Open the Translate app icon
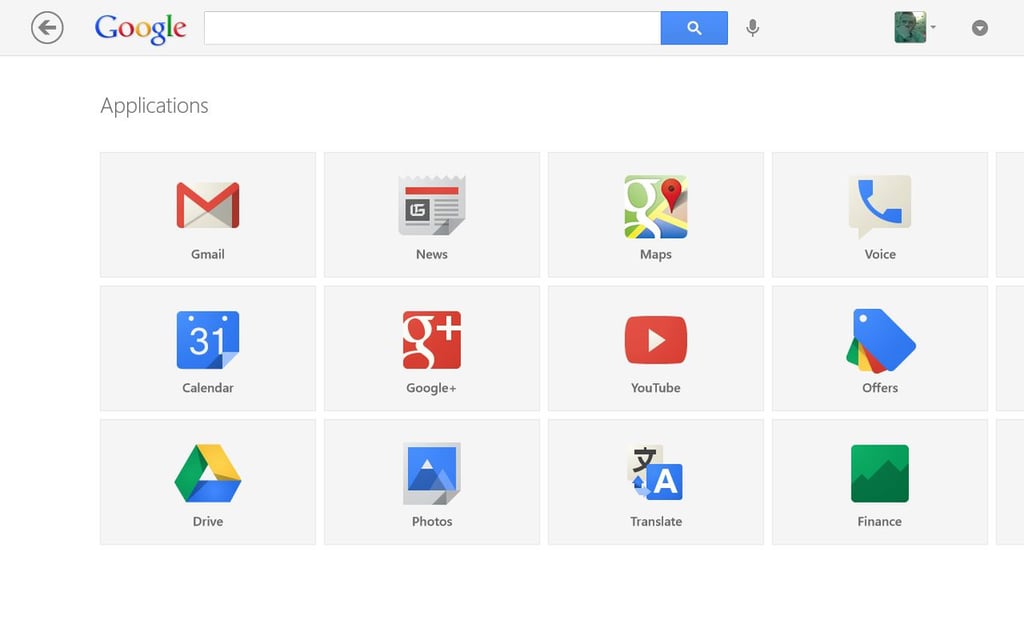1024x640 pixels. point(656,473)
